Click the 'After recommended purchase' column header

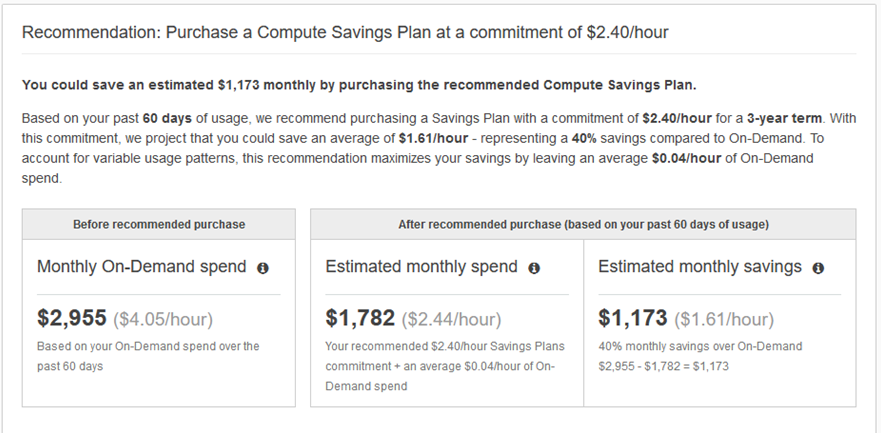point(583,224)
